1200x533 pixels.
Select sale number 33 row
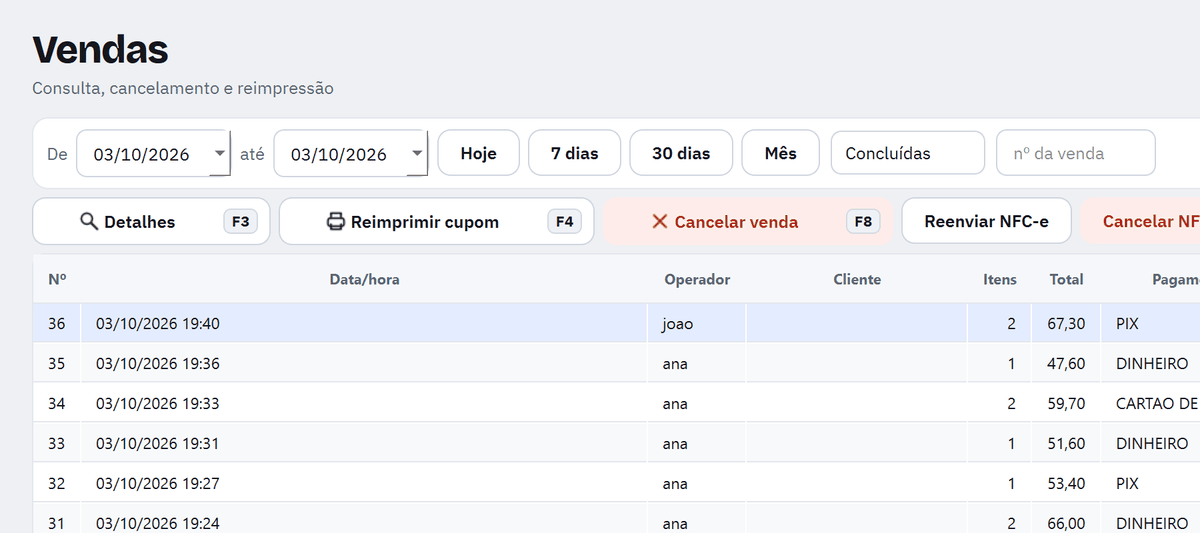tap(616, 443)
